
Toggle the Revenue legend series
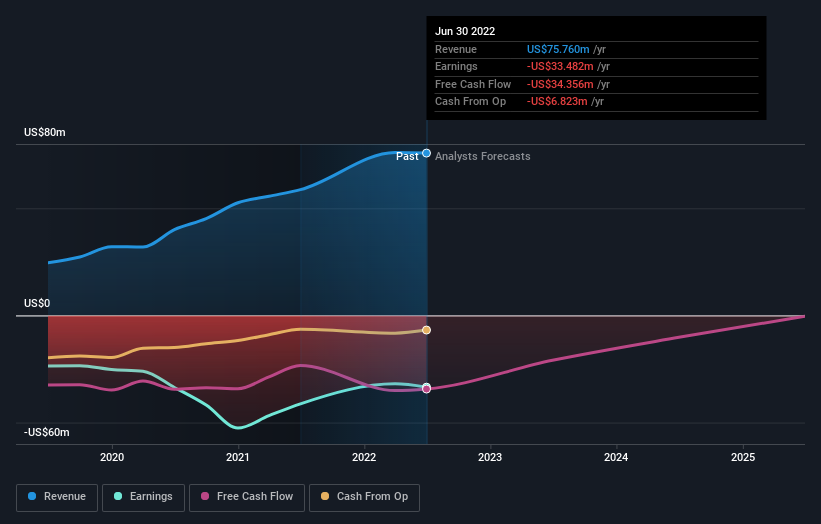pos(57,497)
